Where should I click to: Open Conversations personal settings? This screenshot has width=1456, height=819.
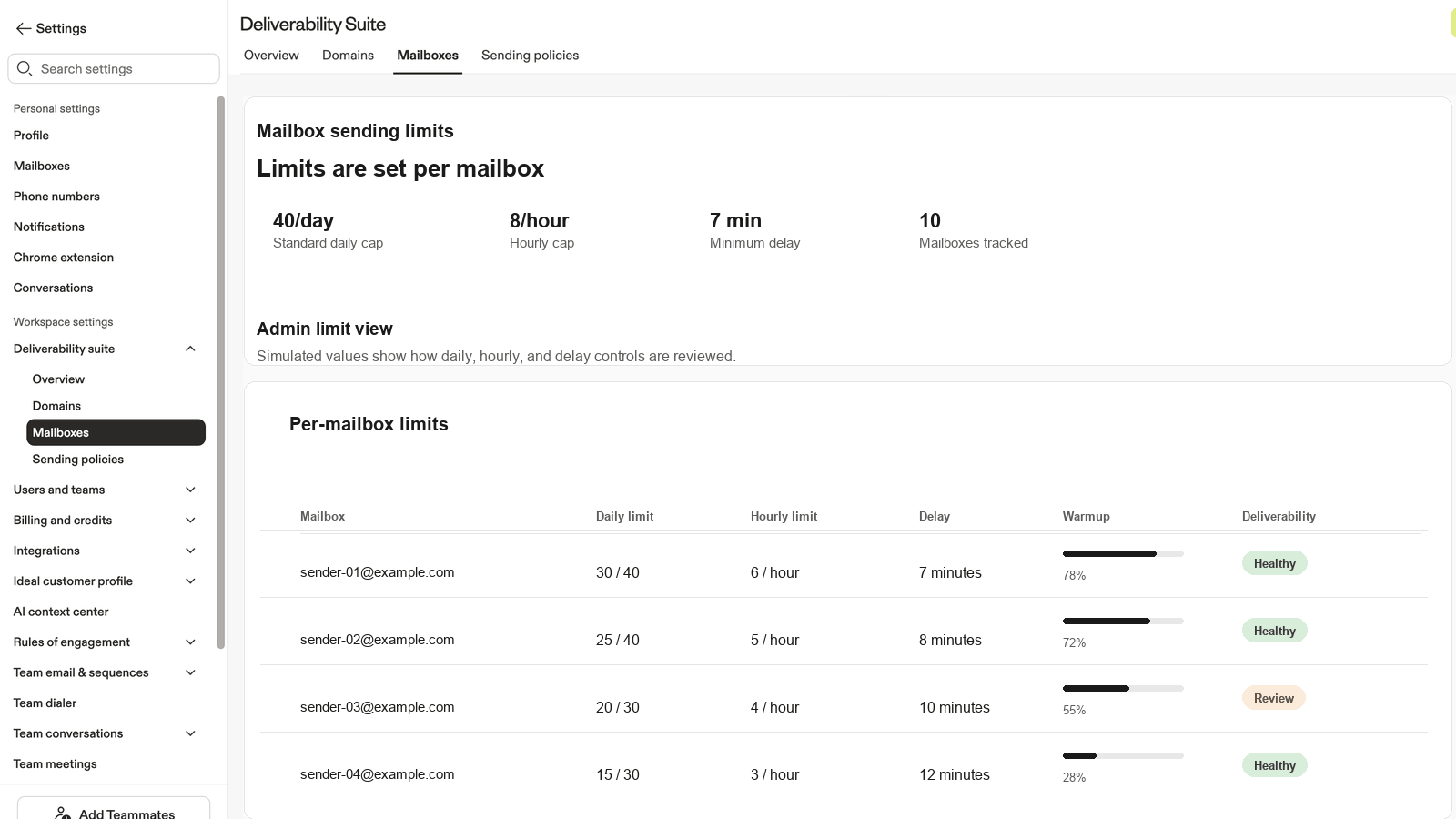(x=53, y=288)
